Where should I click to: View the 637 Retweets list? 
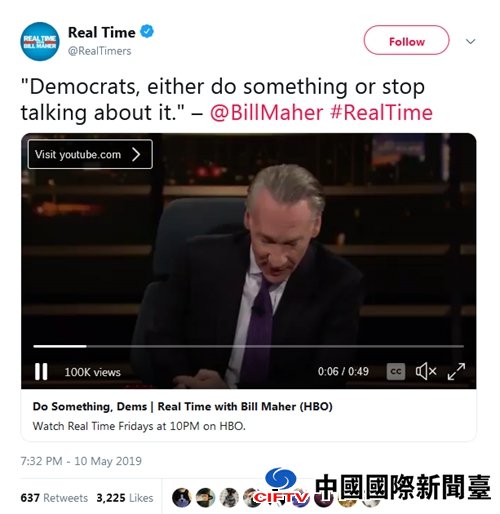[54, 498]
